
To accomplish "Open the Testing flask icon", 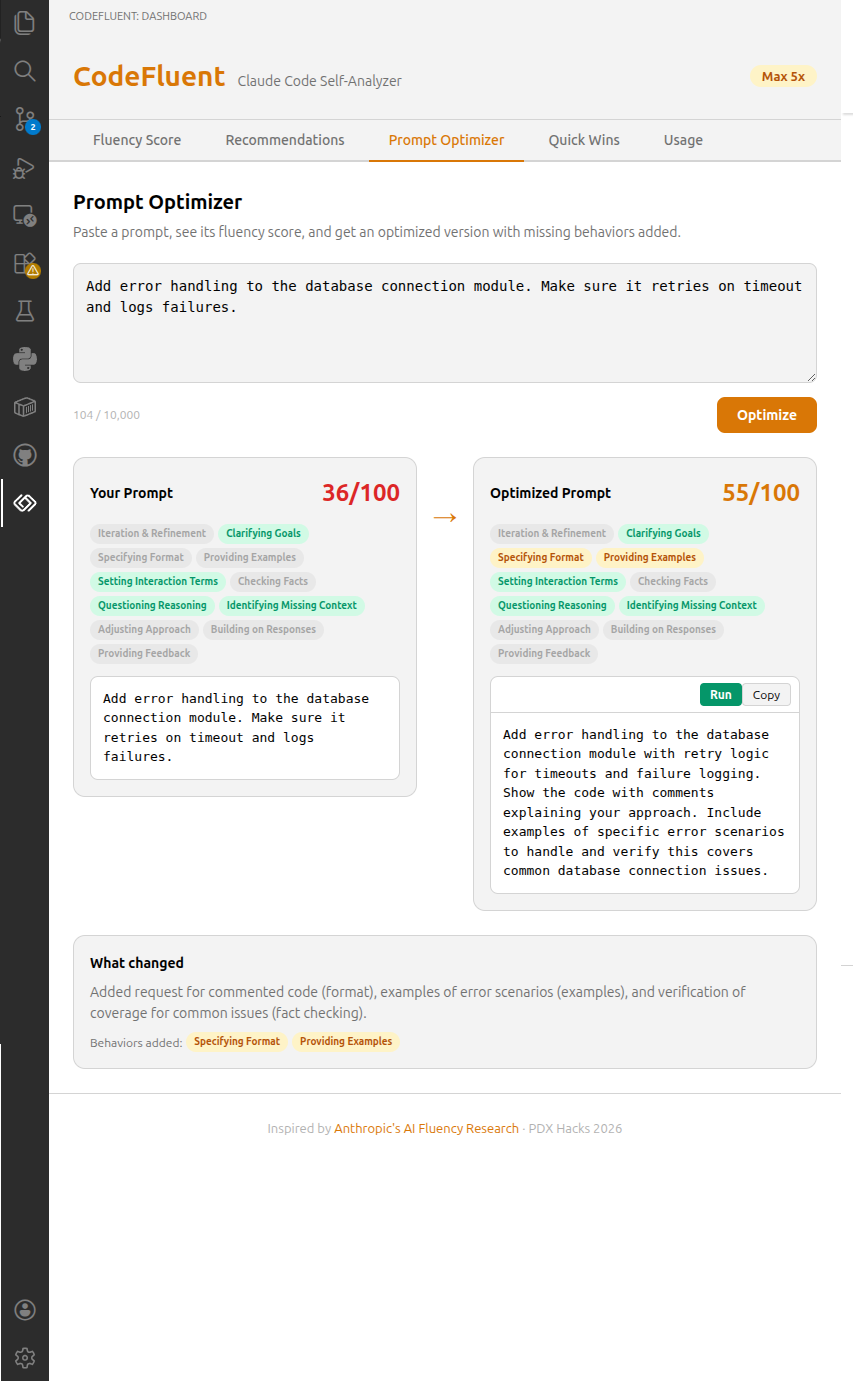I will coord(24,311).
